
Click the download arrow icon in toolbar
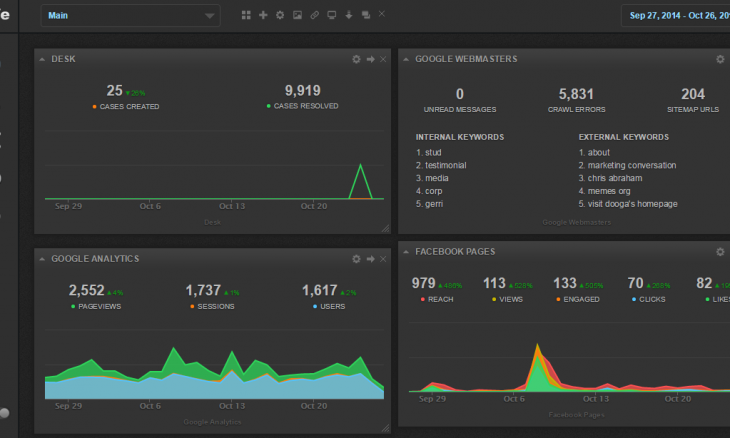pos(348,16)
